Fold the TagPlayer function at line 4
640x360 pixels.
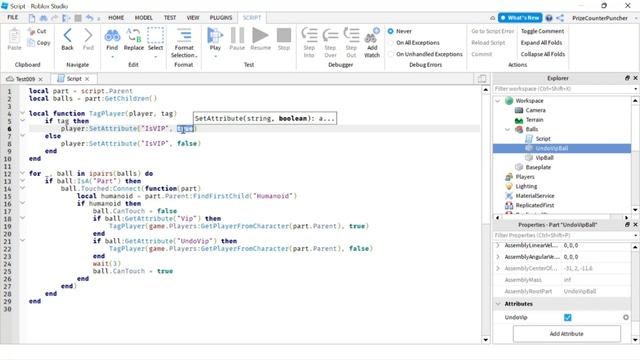[22, 113]
